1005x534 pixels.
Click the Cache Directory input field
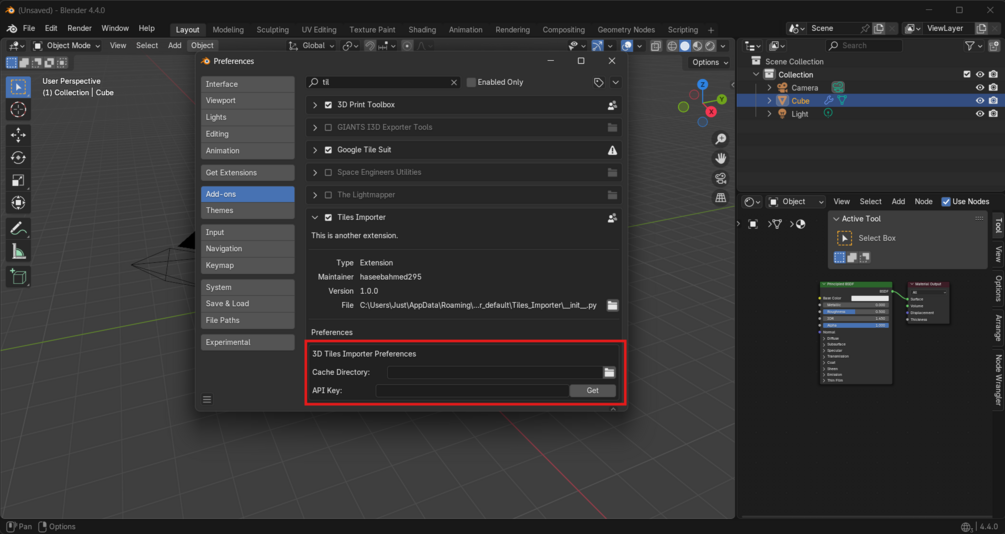494,372
